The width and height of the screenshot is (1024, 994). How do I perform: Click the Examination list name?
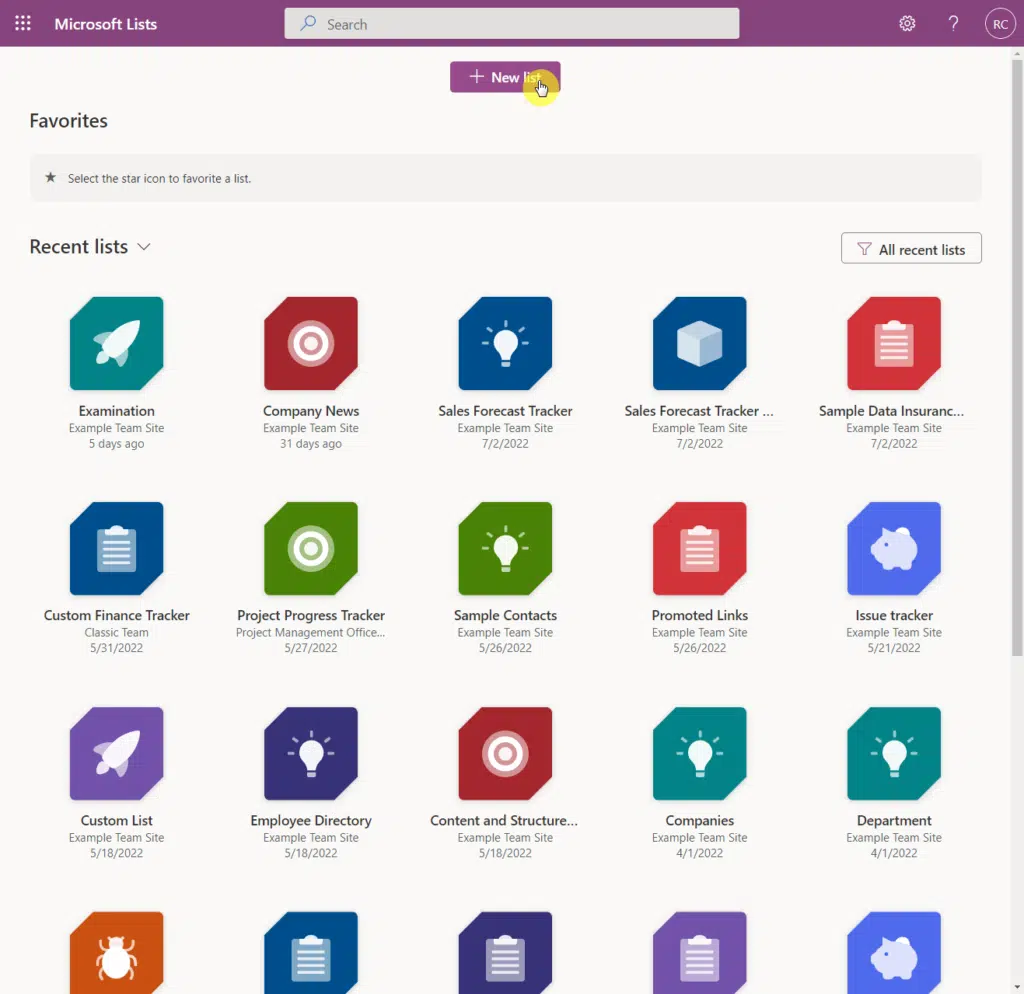(116, 411)
